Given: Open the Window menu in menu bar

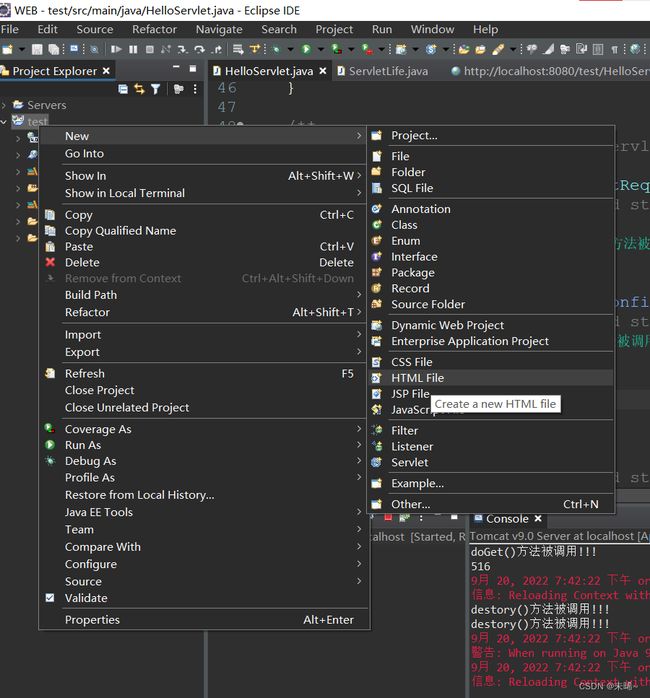Looking at the screenshot, I should (432, 29).
